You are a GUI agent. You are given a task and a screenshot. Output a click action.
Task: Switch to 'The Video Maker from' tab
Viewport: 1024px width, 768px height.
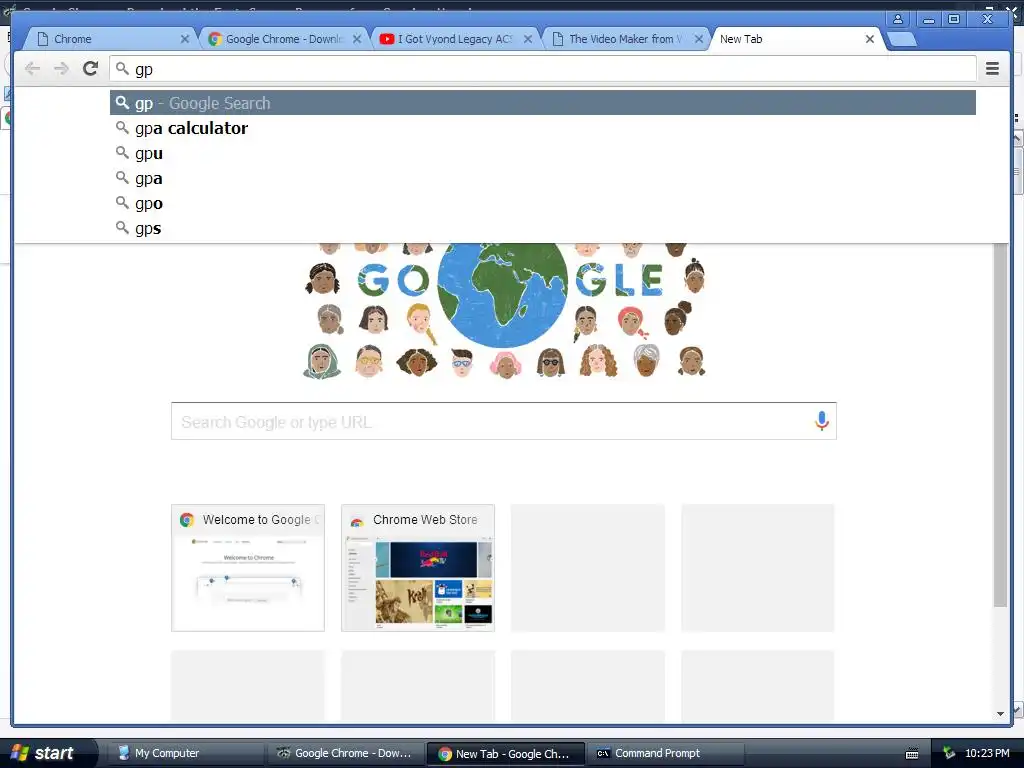pos(625,39)
